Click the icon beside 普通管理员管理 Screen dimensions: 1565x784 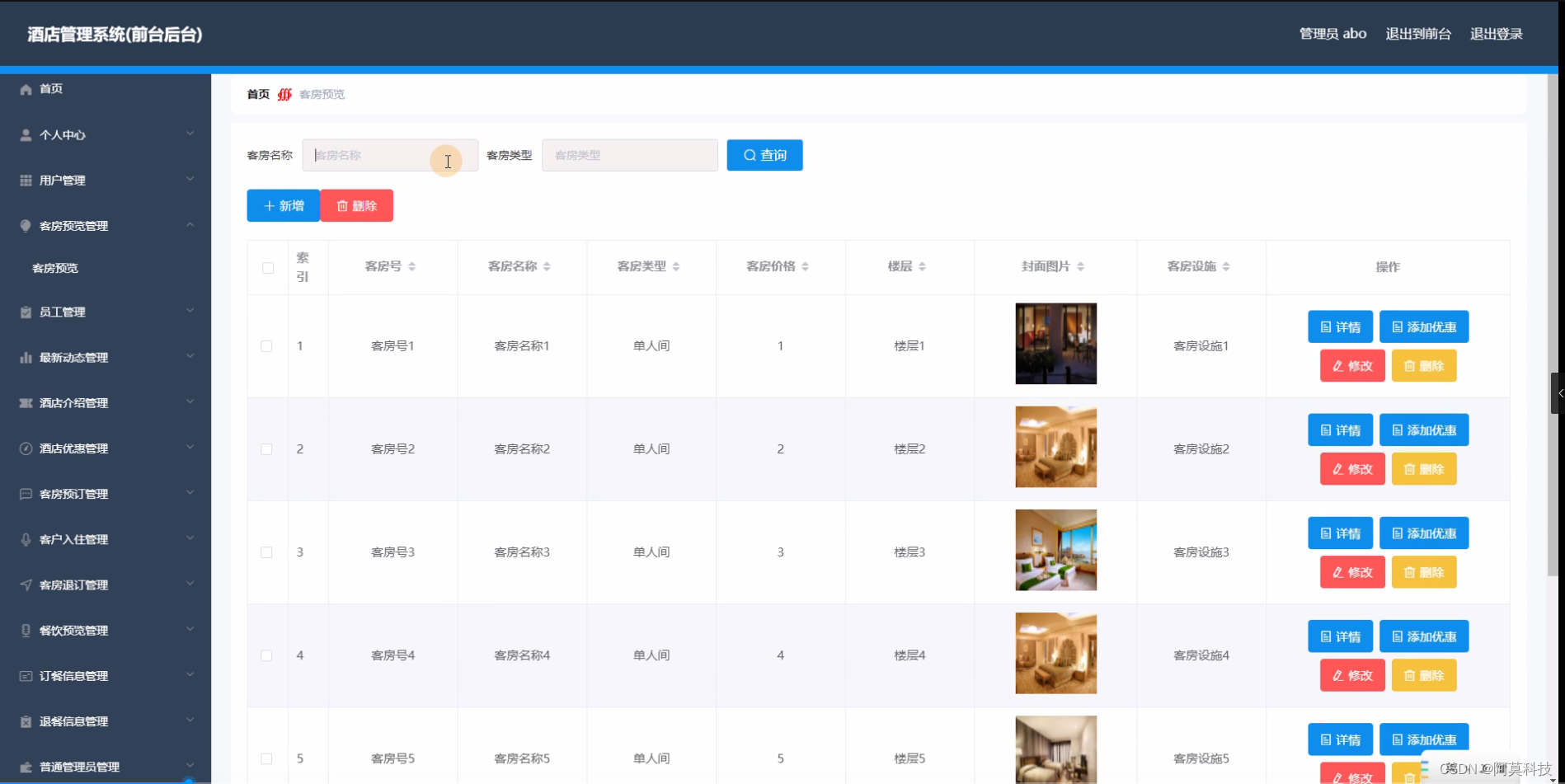26,767
